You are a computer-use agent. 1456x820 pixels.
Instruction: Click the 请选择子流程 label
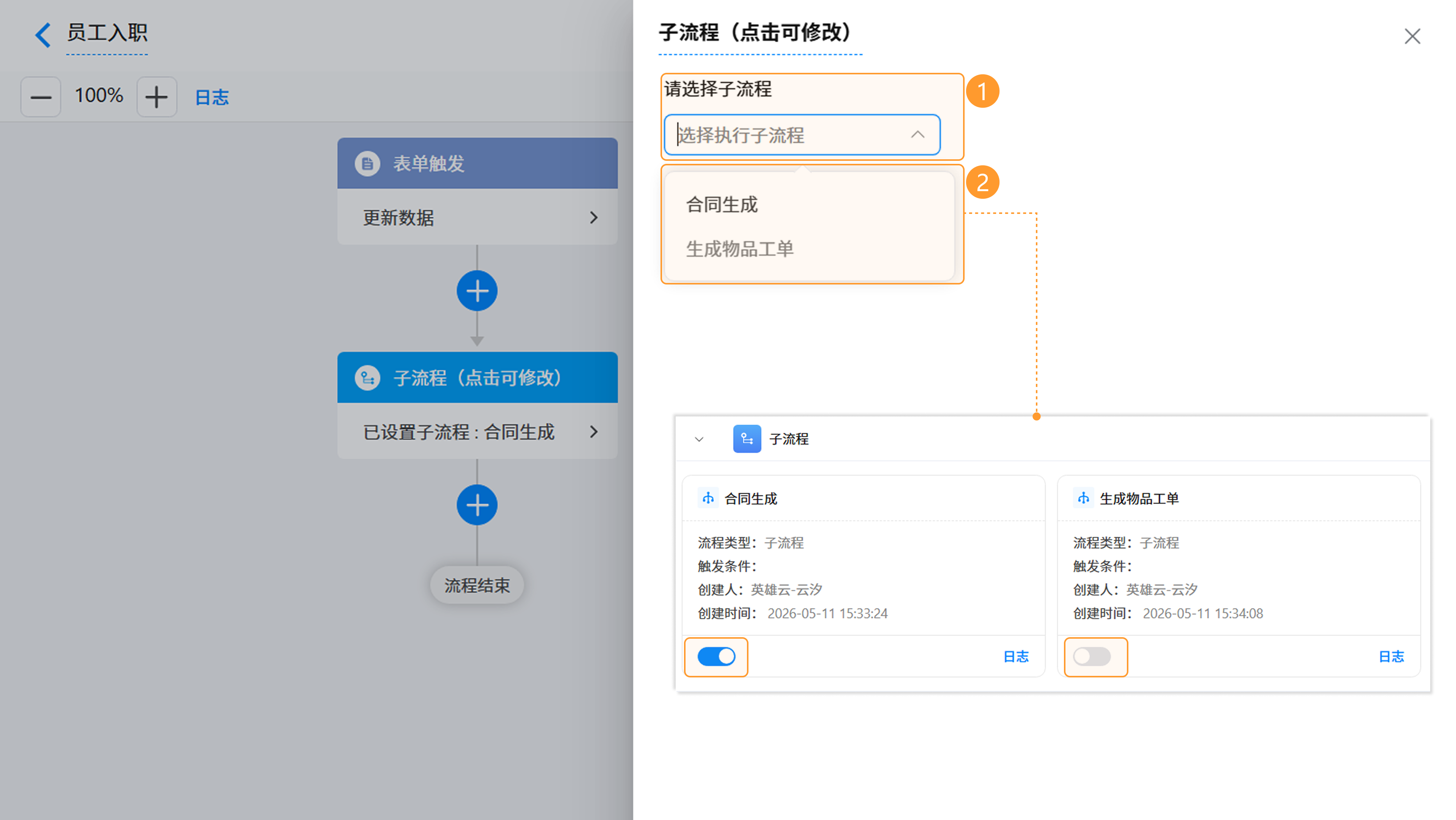point(718,89)
